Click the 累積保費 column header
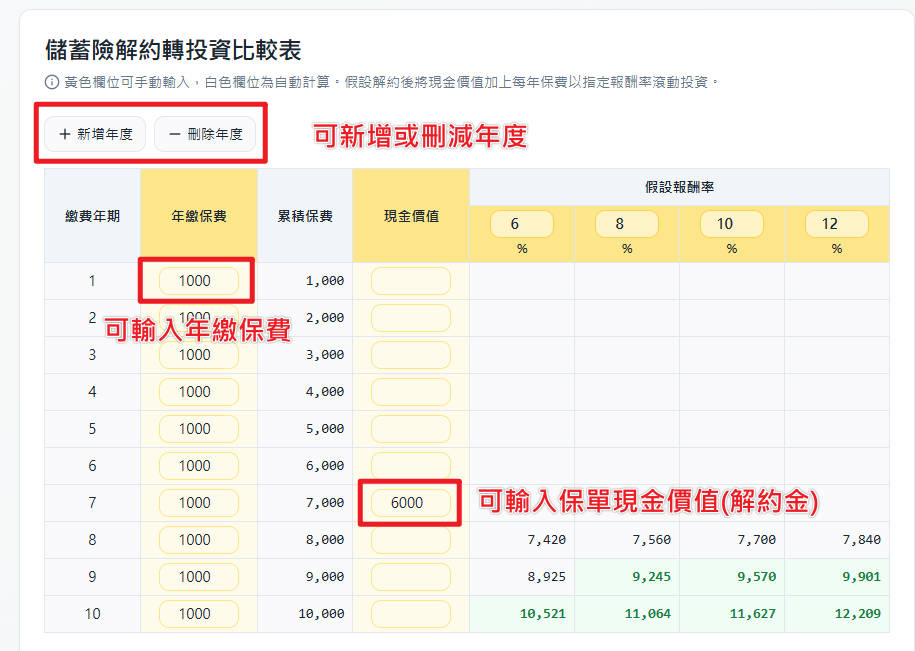Viewport: 915px width, 651px height. pos(304,215)
